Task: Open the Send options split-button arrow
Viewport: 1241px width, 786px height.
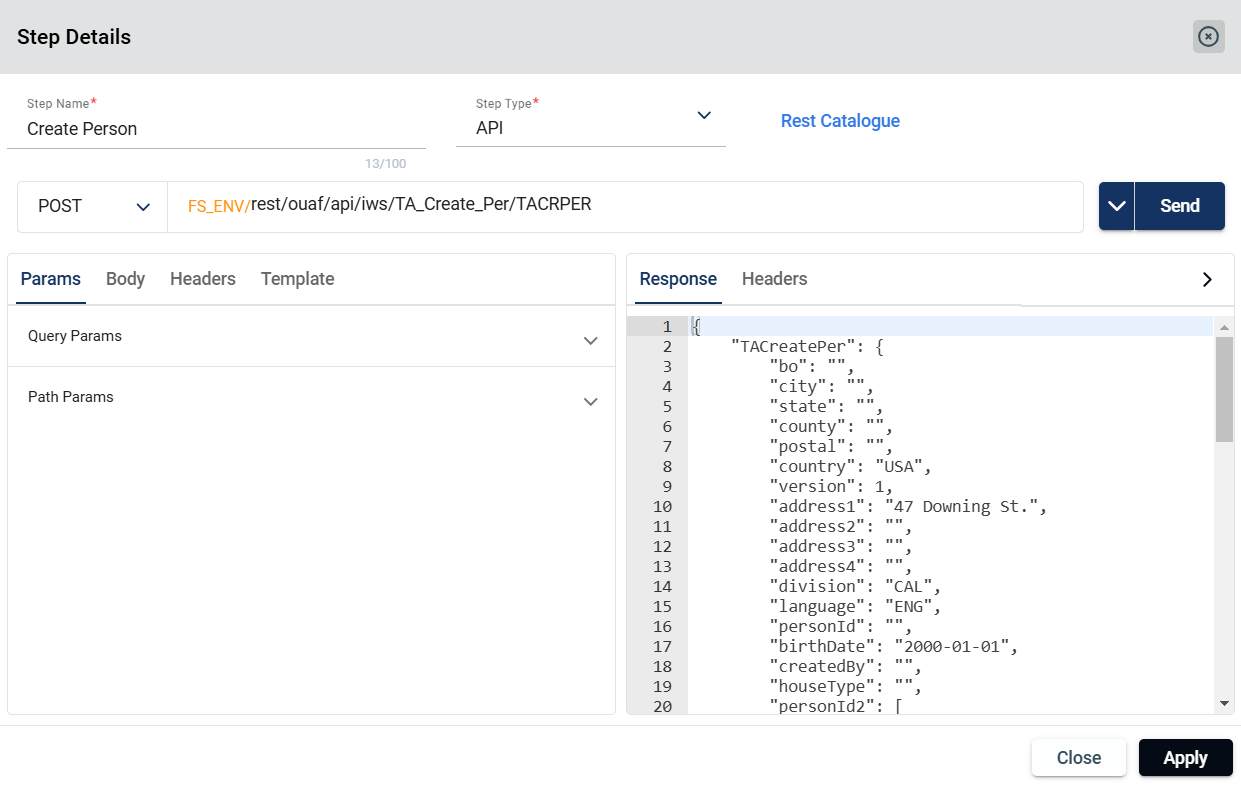Action: [1117, 206]
